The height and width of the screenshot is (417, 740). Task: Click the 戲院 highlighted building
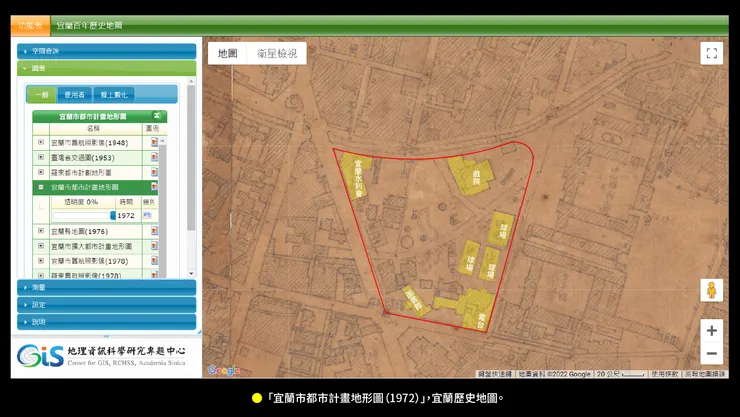pos(471,175)
